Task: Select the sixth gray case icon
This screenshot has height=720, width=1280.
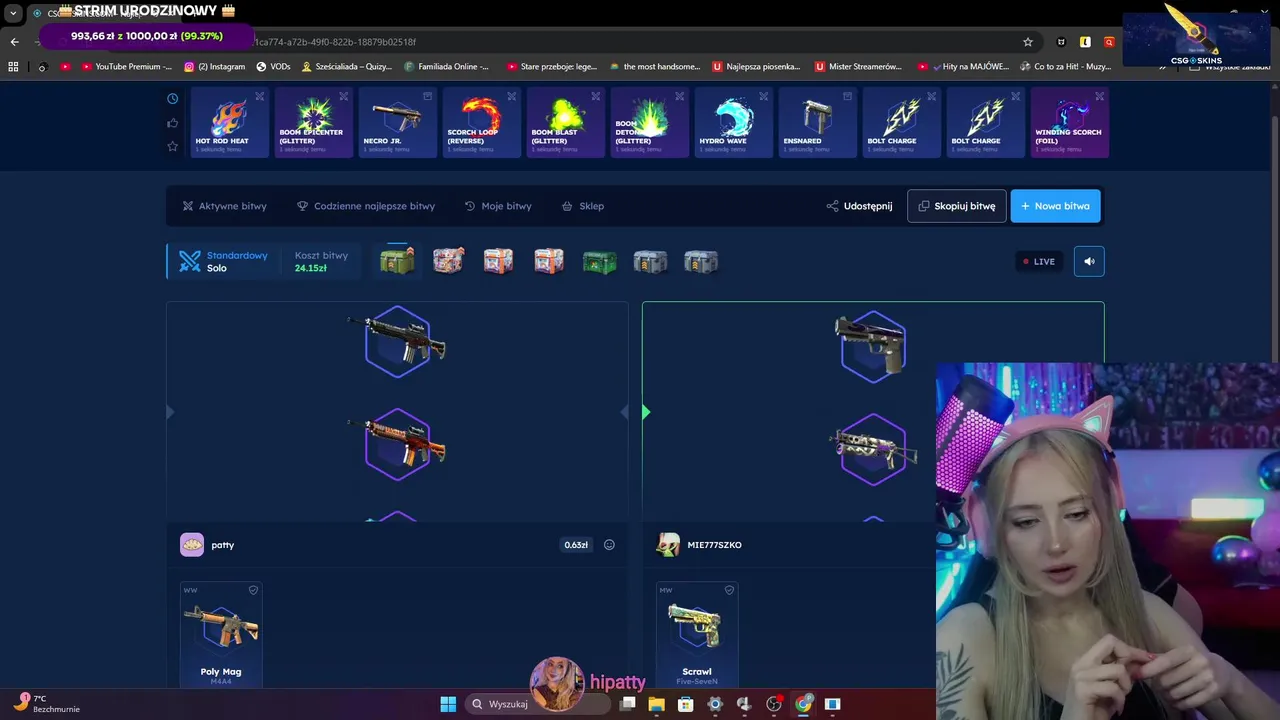Action: (x=650, y=262)
